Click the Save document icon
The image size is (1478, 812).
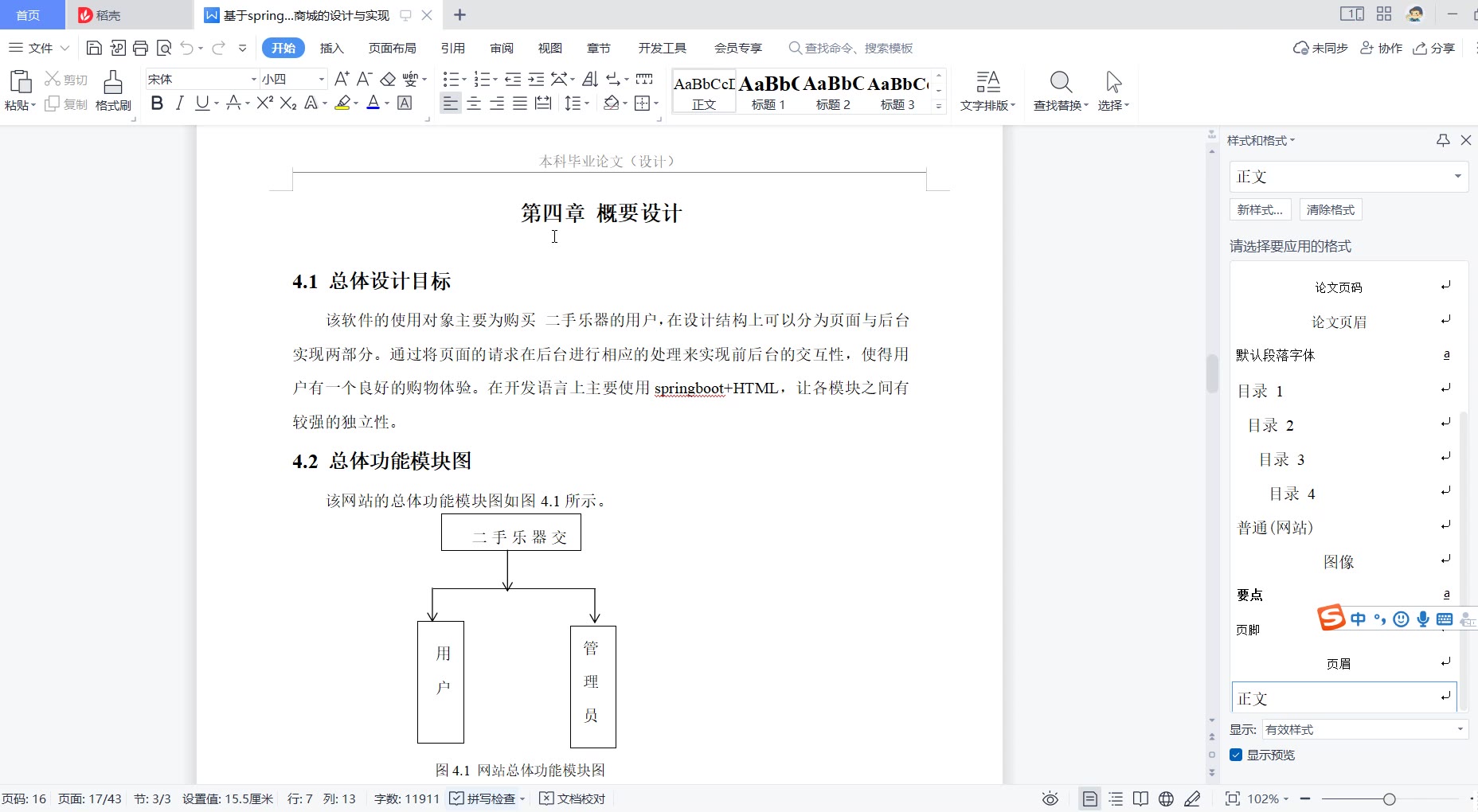point(93,48)
